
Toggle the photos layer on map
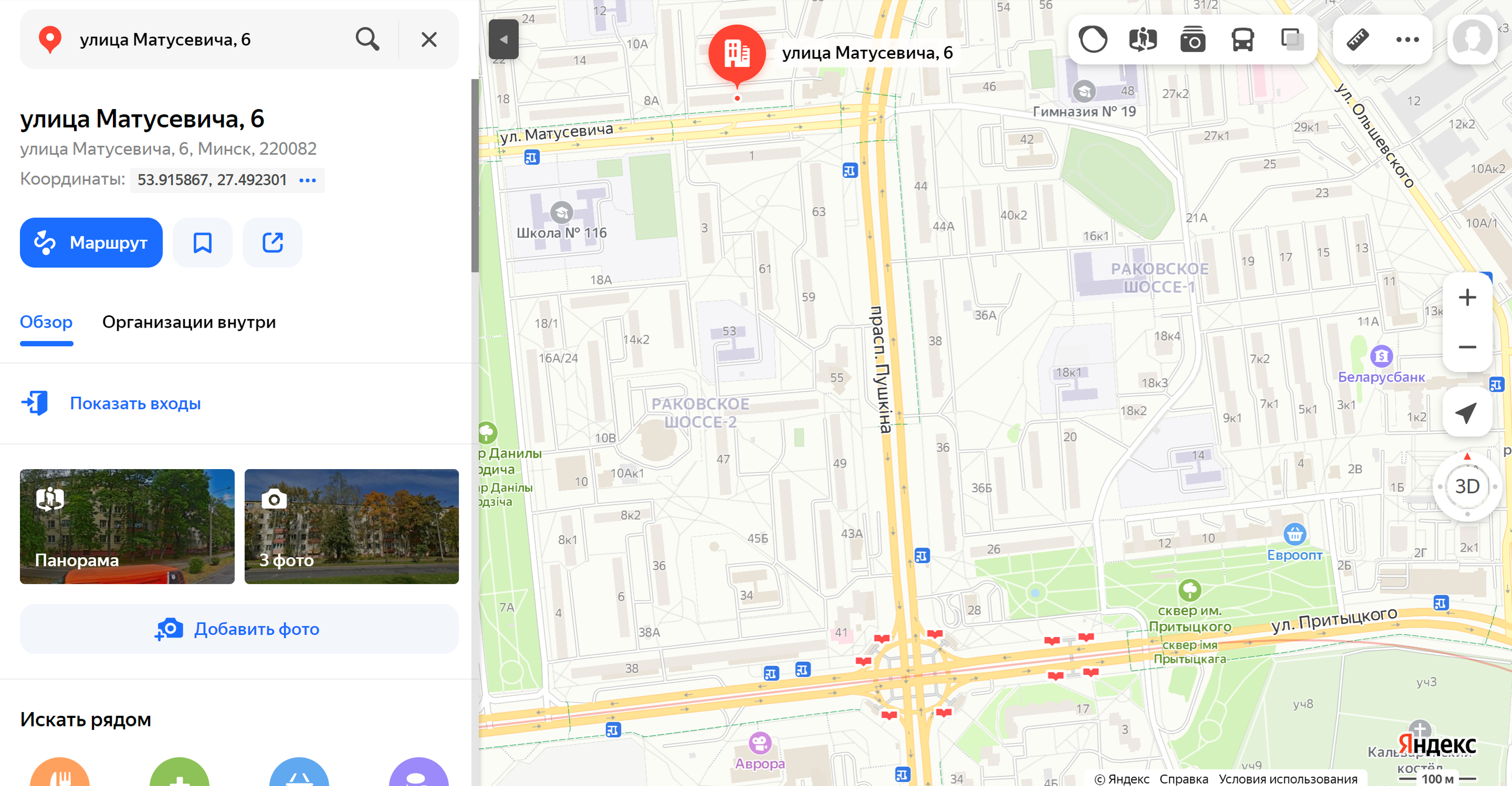(x=1193, y=39)
